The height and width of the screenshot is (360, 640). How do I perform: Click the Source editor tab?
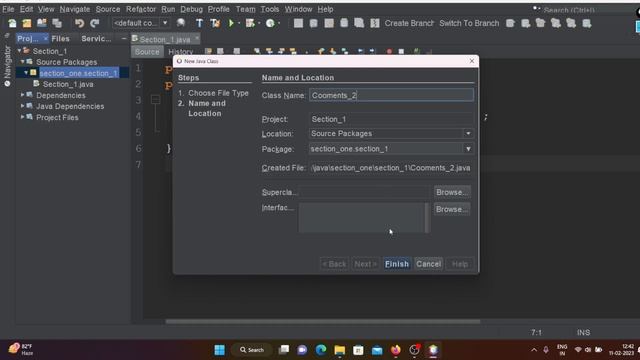(x=147, y=52)
